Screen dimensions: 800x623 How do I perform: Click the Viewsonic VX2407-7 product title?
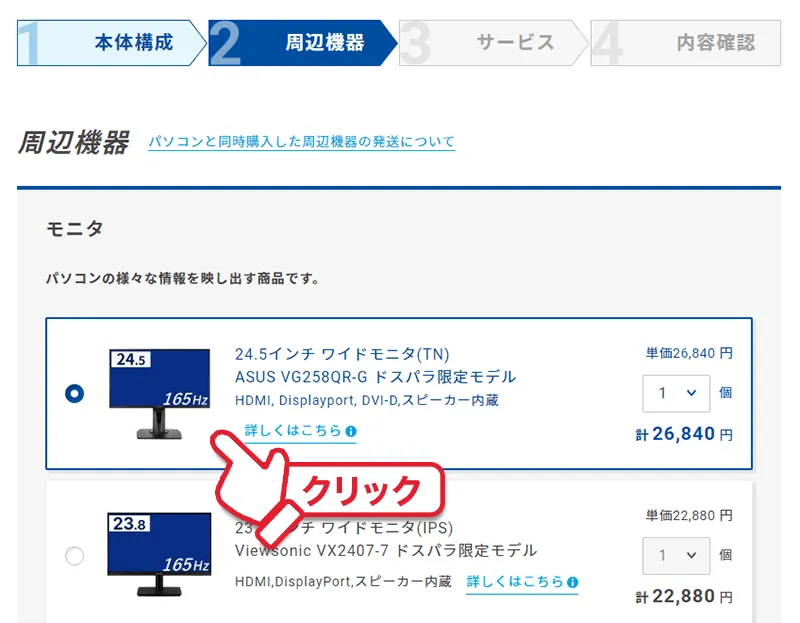coord(386,551)
